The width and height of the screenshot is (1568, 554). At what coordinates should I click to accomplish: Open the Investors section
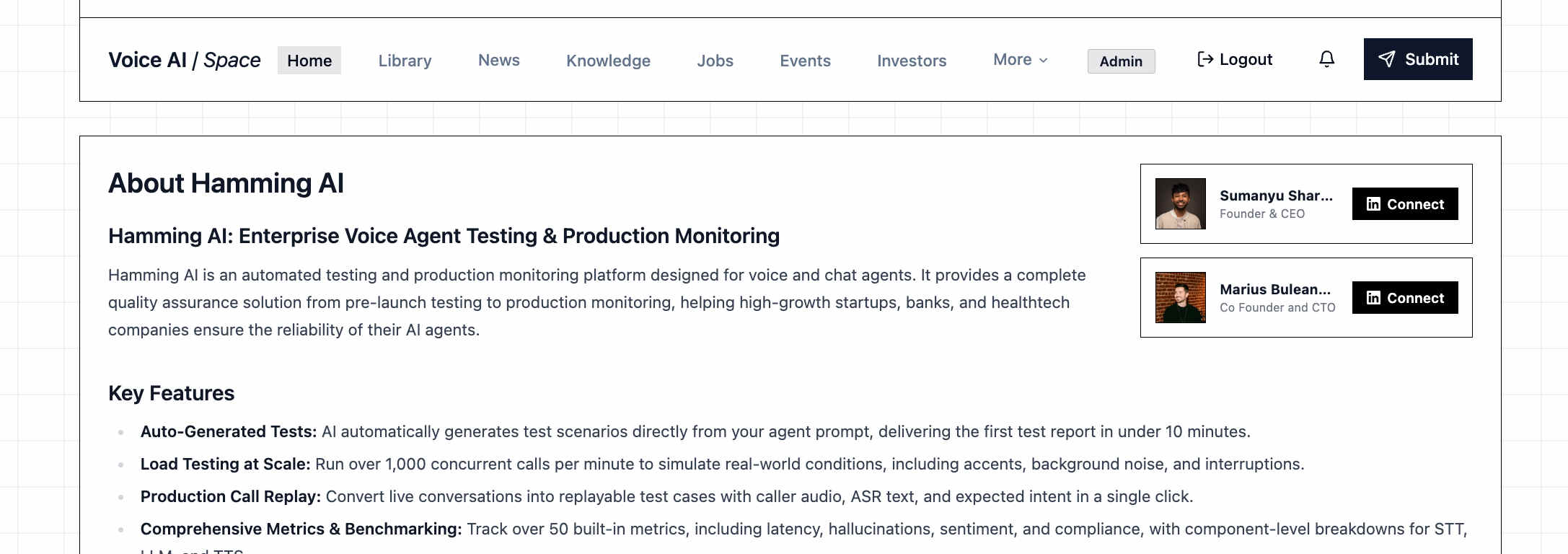coord(912,61)
